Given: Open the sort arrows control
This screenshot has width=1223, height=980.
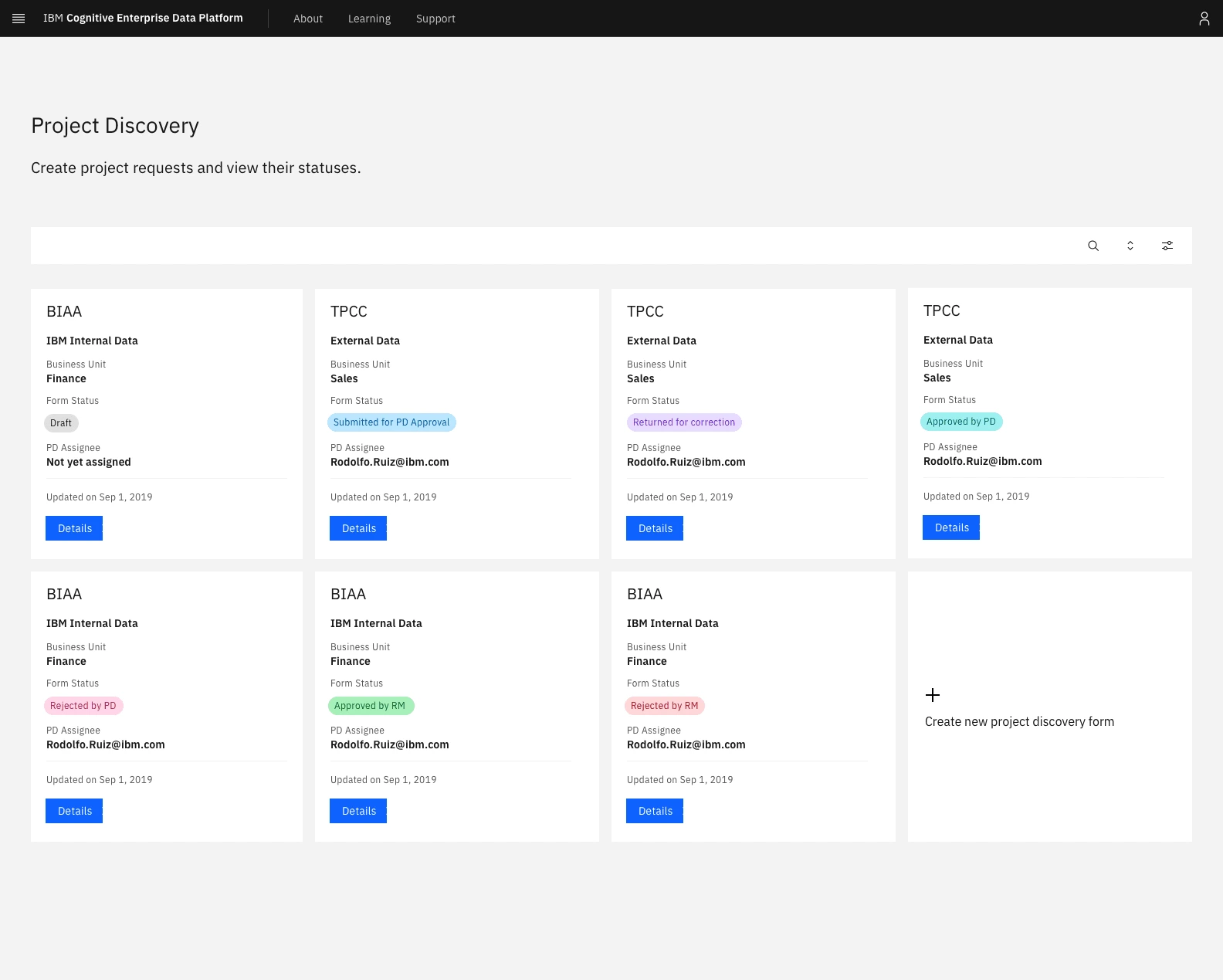Looking at the screenshot, I should (x=1130, y=246).
